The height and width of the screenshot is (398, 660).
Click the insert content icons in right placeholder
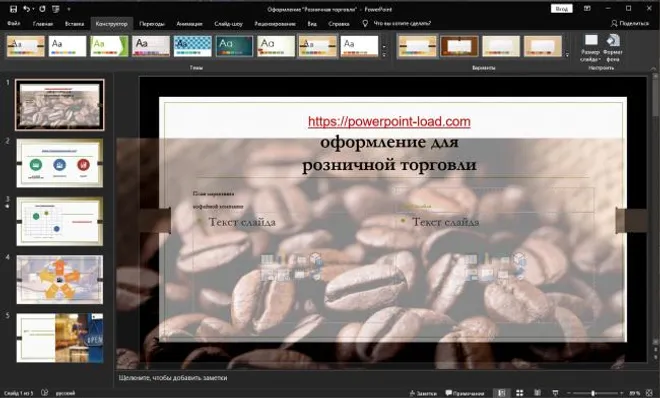pos(495,267)
